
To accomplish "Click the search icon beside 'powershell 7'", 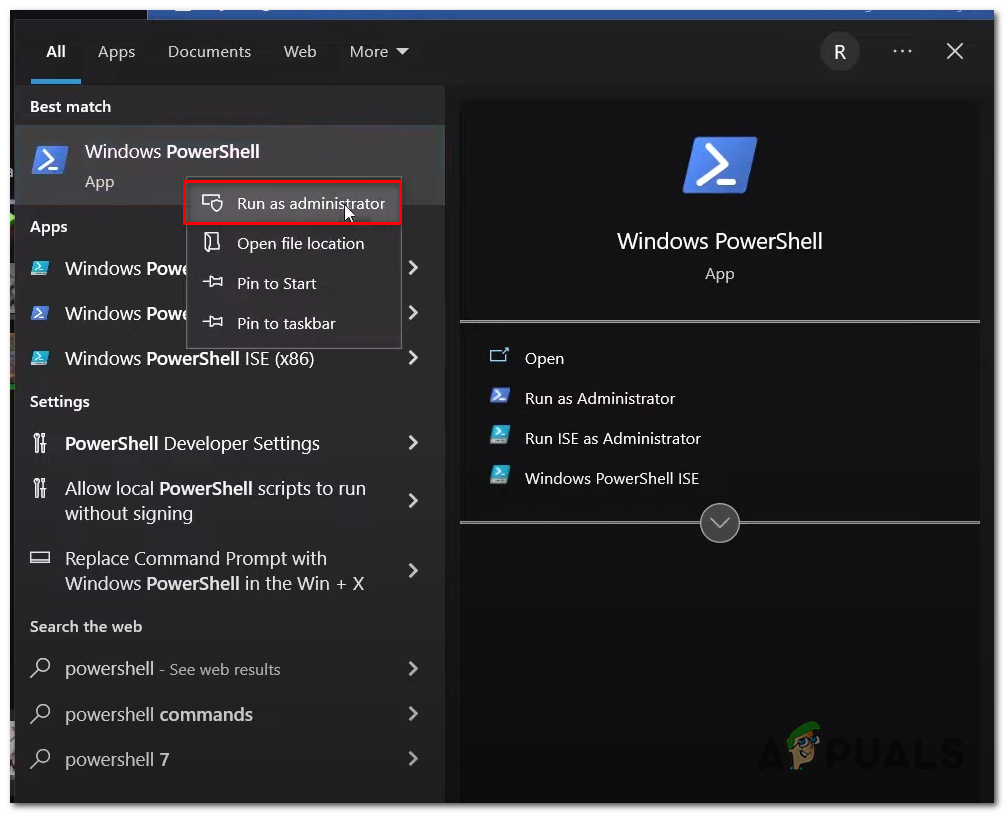I will point(40,758).
